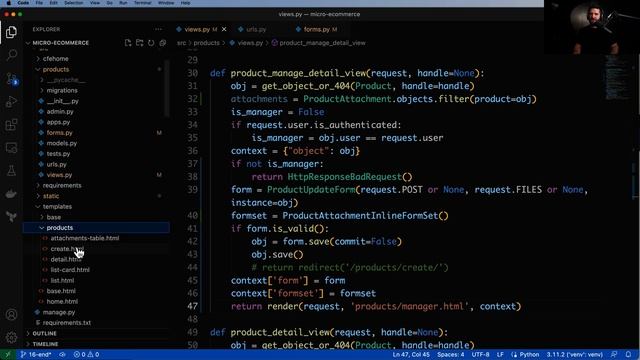Screen dimensions: 640x360
Task: Open the Accounts menu icon
Action: (x=11, y=315)
